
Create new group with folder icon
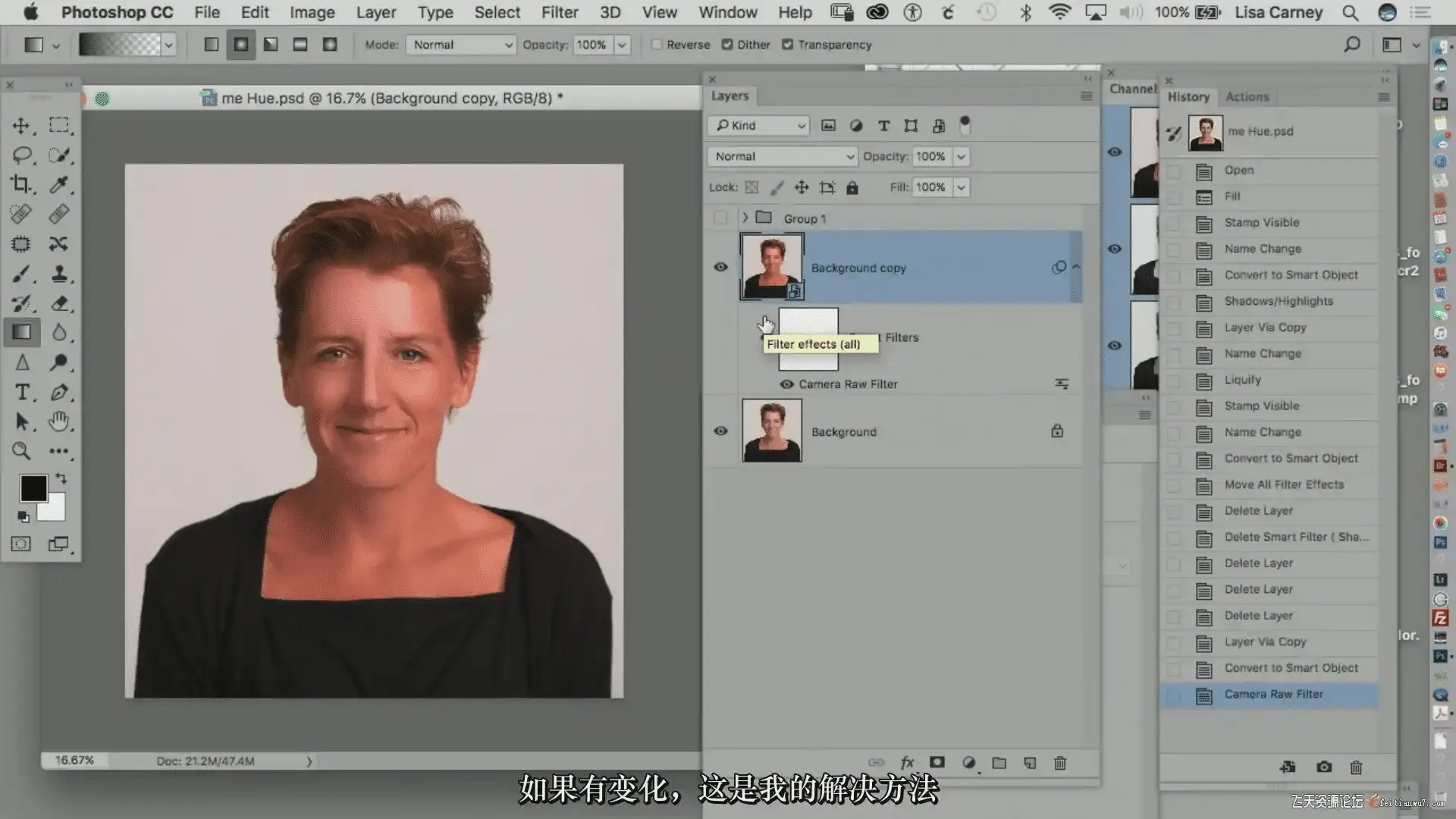click(999, 763)
